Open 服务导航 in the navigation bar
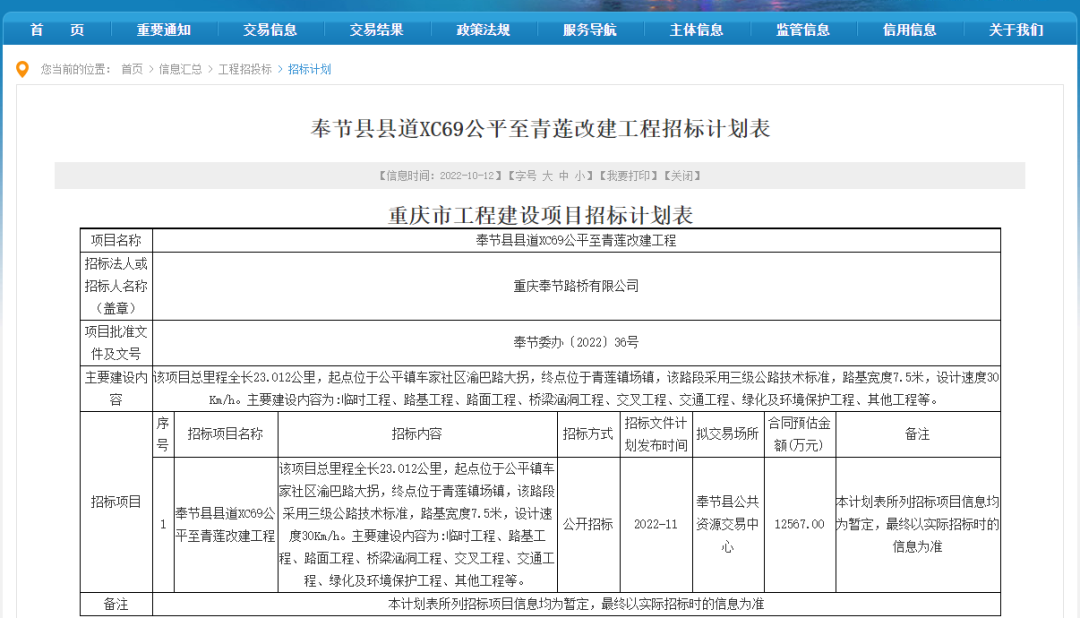 (x=590, y=30)
